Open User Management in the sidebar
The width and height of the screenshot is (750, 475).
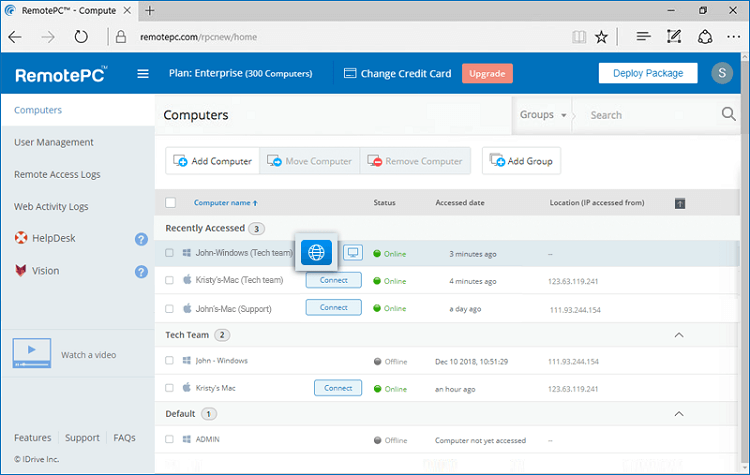[x=54, y=142]
